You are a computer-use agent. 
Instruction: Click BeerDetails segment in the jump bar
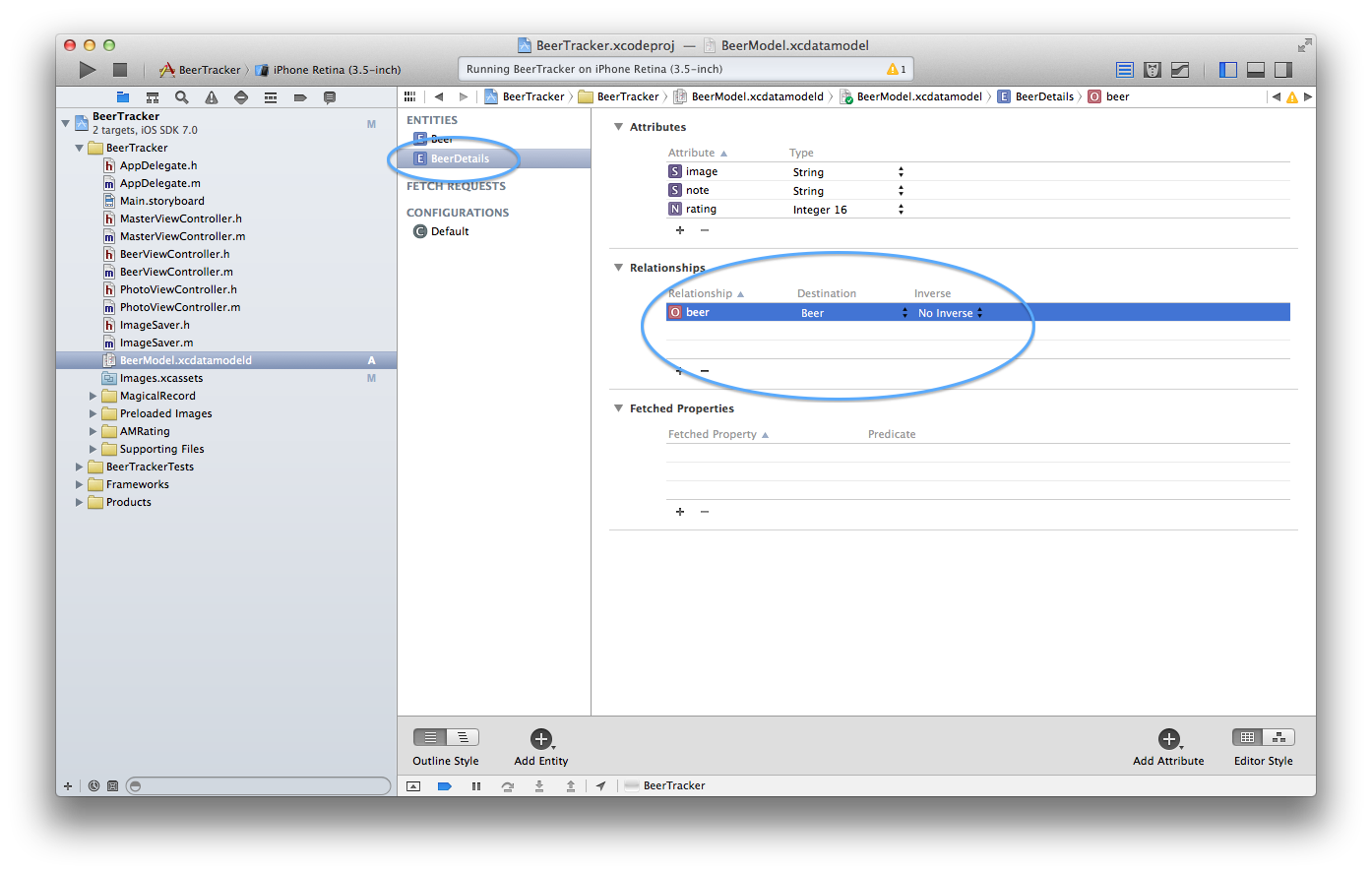pyautogui.click(x=1036, y=96)
